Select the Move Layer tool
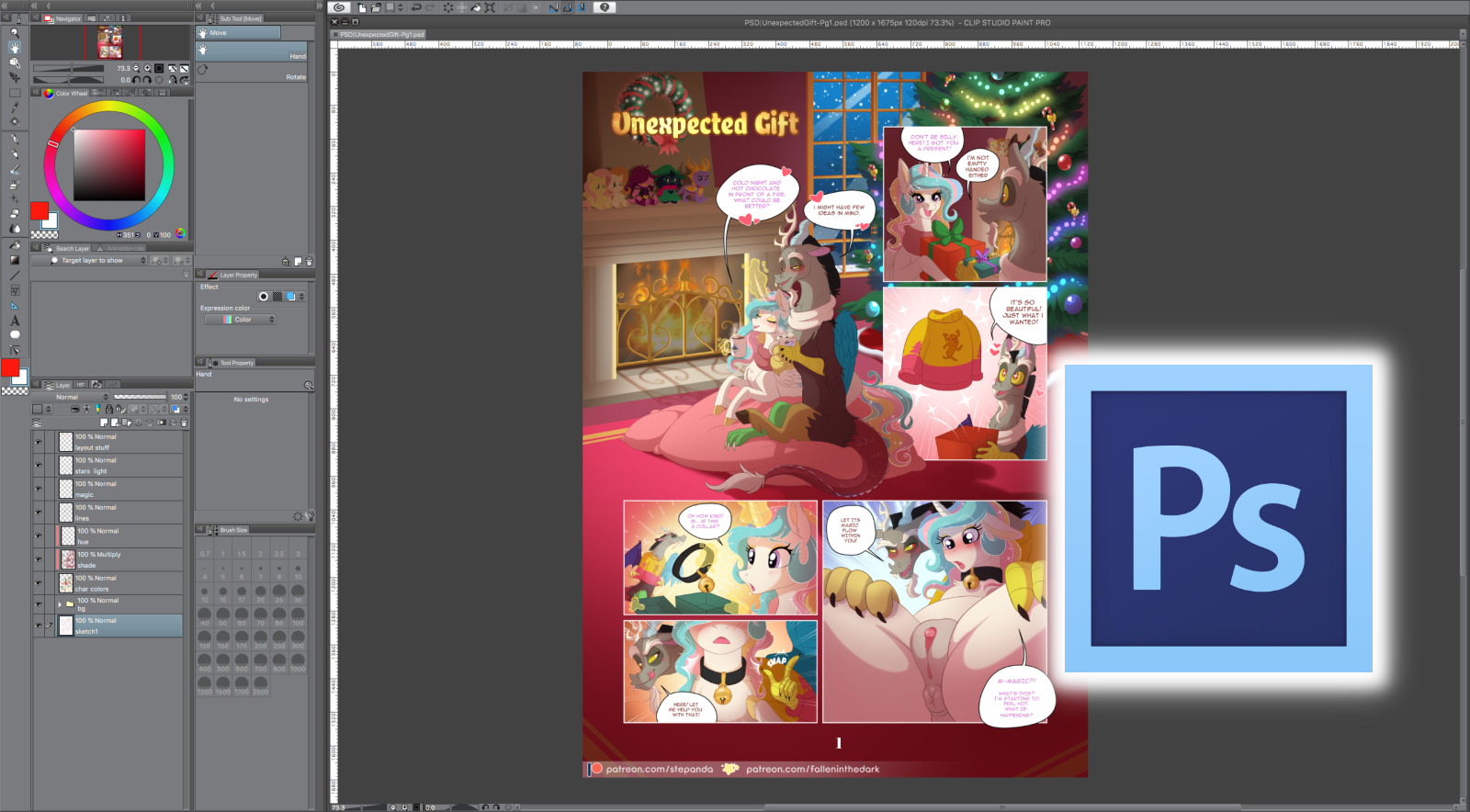Screen dimensions: 1470x812 [x=15, y=77]
